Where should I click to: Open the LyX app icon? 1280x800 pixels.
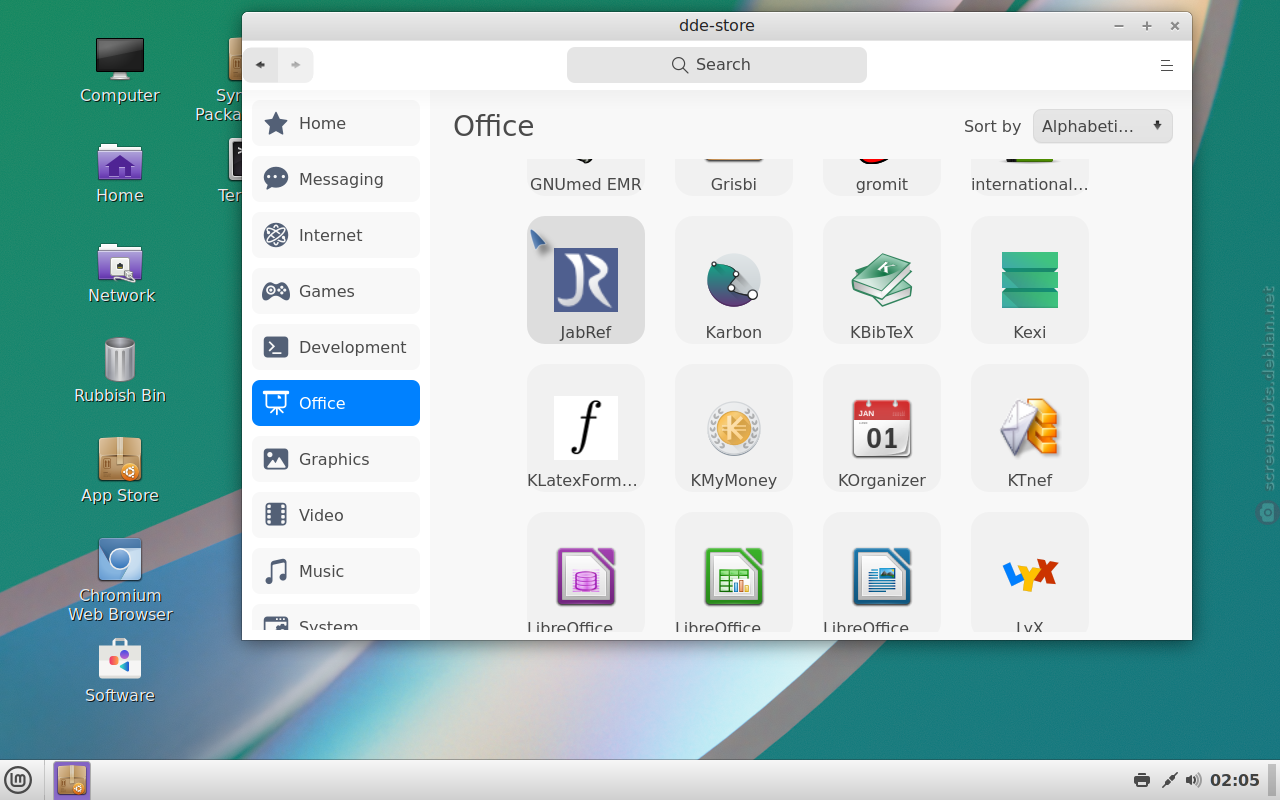[x=1030, y=574]
